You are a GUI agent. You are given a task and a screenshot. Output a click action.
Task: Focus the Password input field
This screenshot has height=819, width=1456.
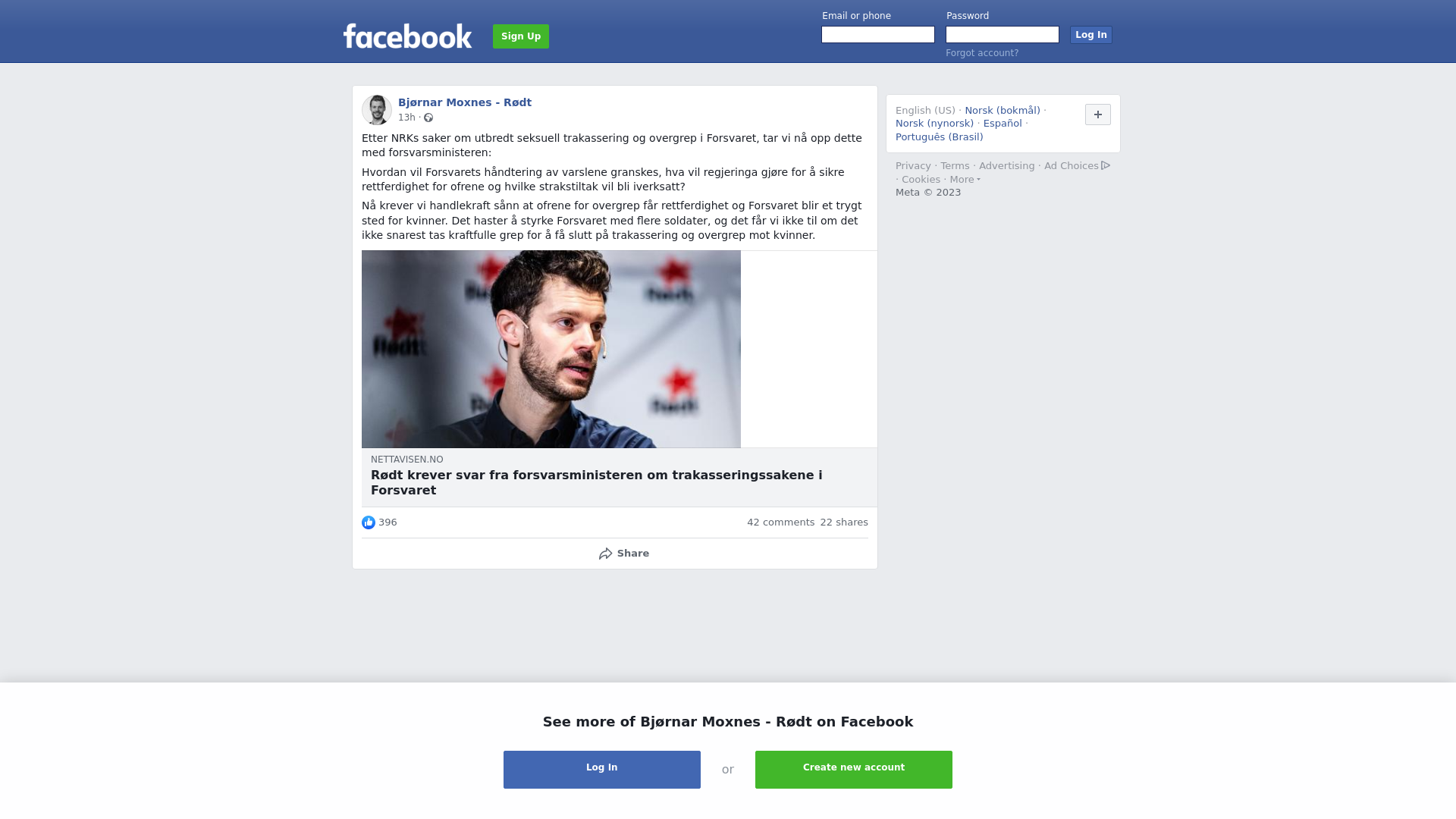pos(1003,35)
